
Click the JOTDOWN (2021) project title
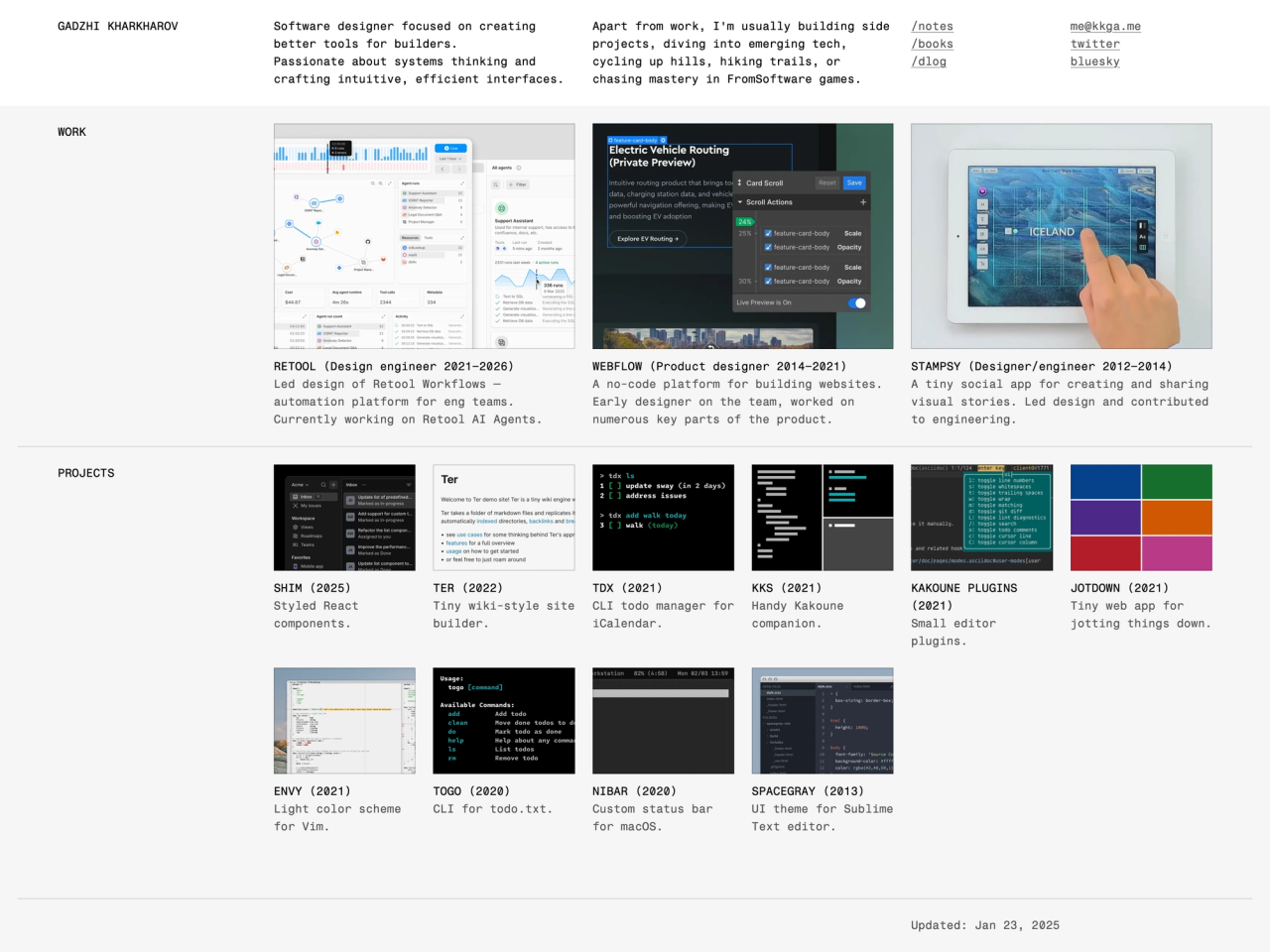(x=1119, y=589)
